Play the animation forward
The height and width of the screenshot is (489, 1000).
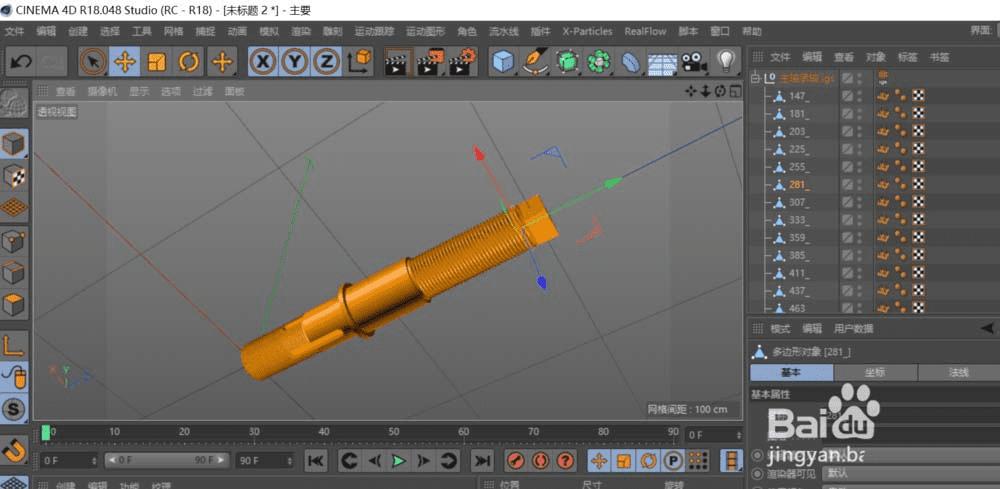tap(399, 460)
